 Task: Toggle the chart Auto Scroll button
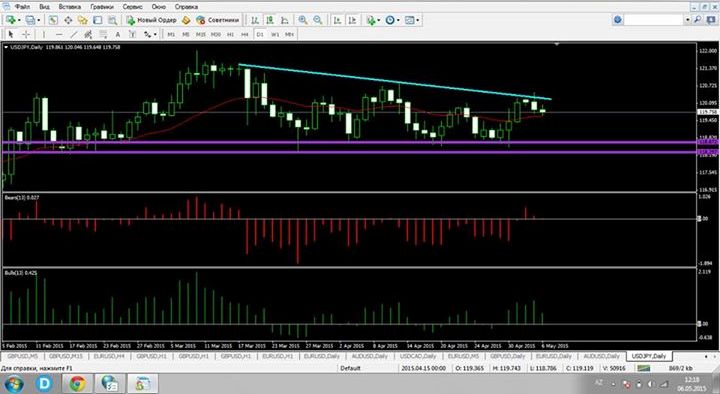pyautogui.click(x=337, y=20)
